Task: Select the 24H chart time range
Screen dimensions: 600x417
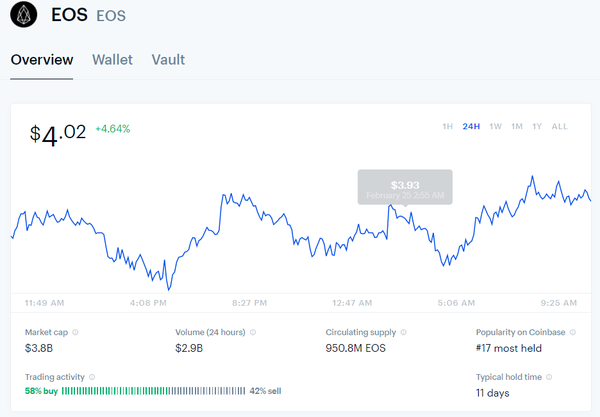Action: tap(471, 127)
